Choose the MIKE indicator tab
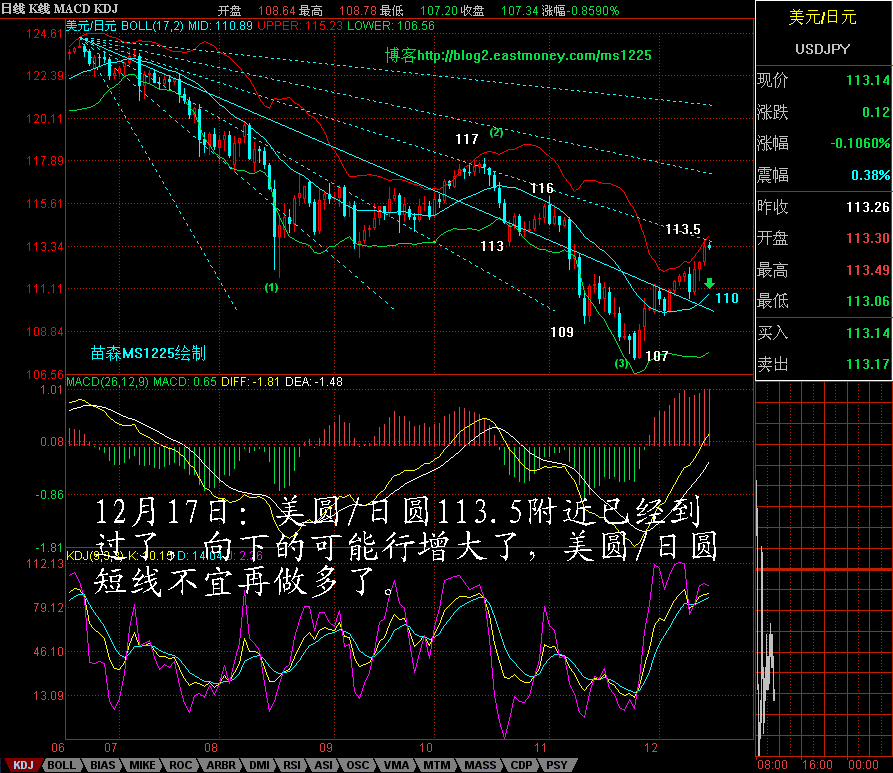Screen dimensions: 893x773 point(142,765)
